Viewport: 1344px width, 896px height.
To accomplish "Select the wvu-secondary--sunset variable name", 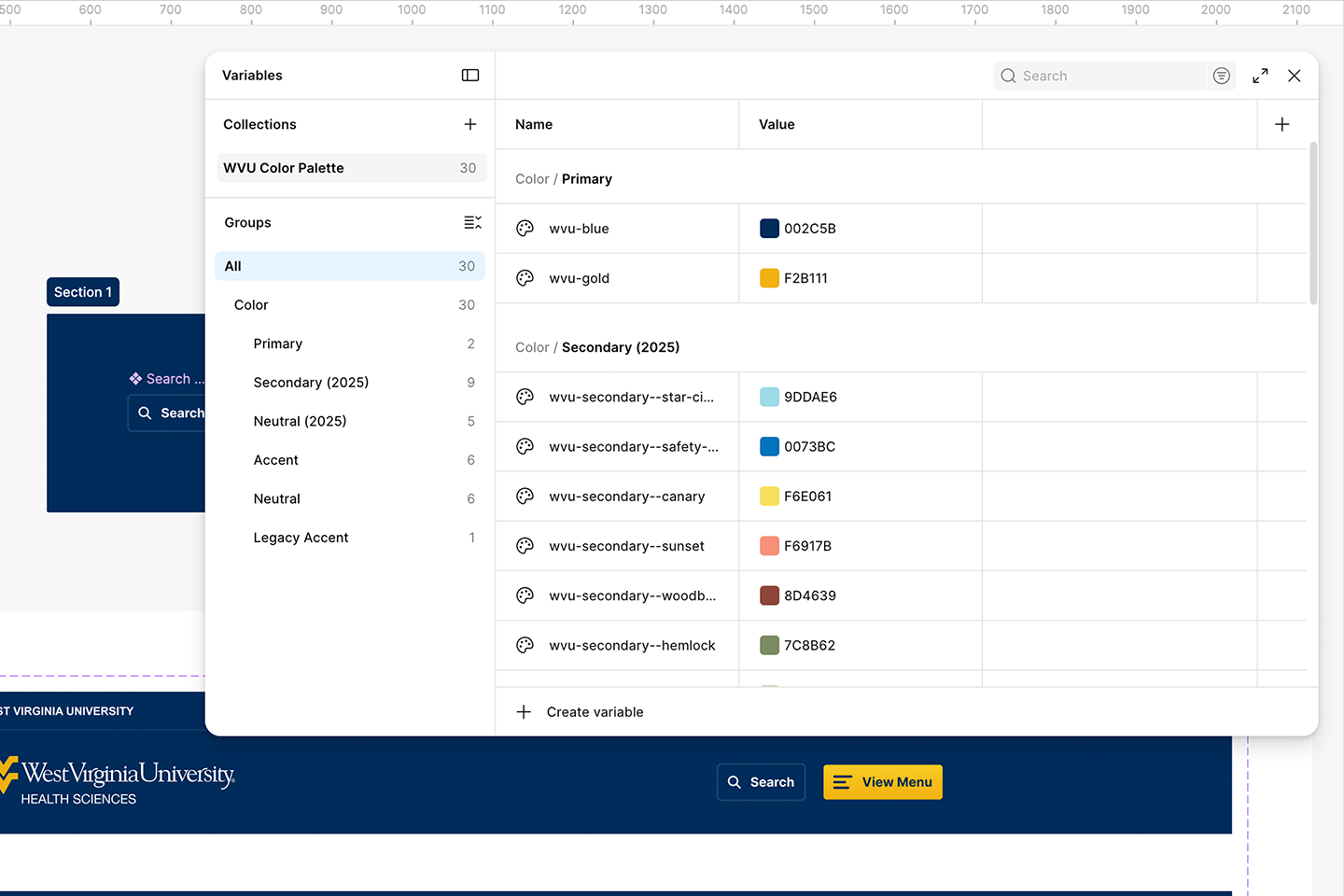I will click(x=627, y=546).
